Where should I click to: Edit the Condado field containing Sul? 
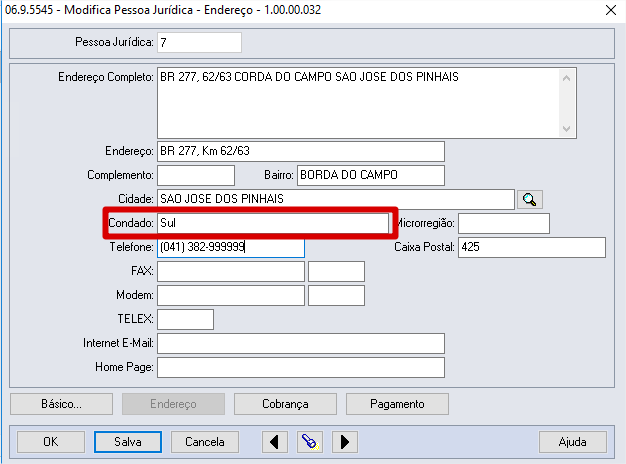tap(273, 223)
